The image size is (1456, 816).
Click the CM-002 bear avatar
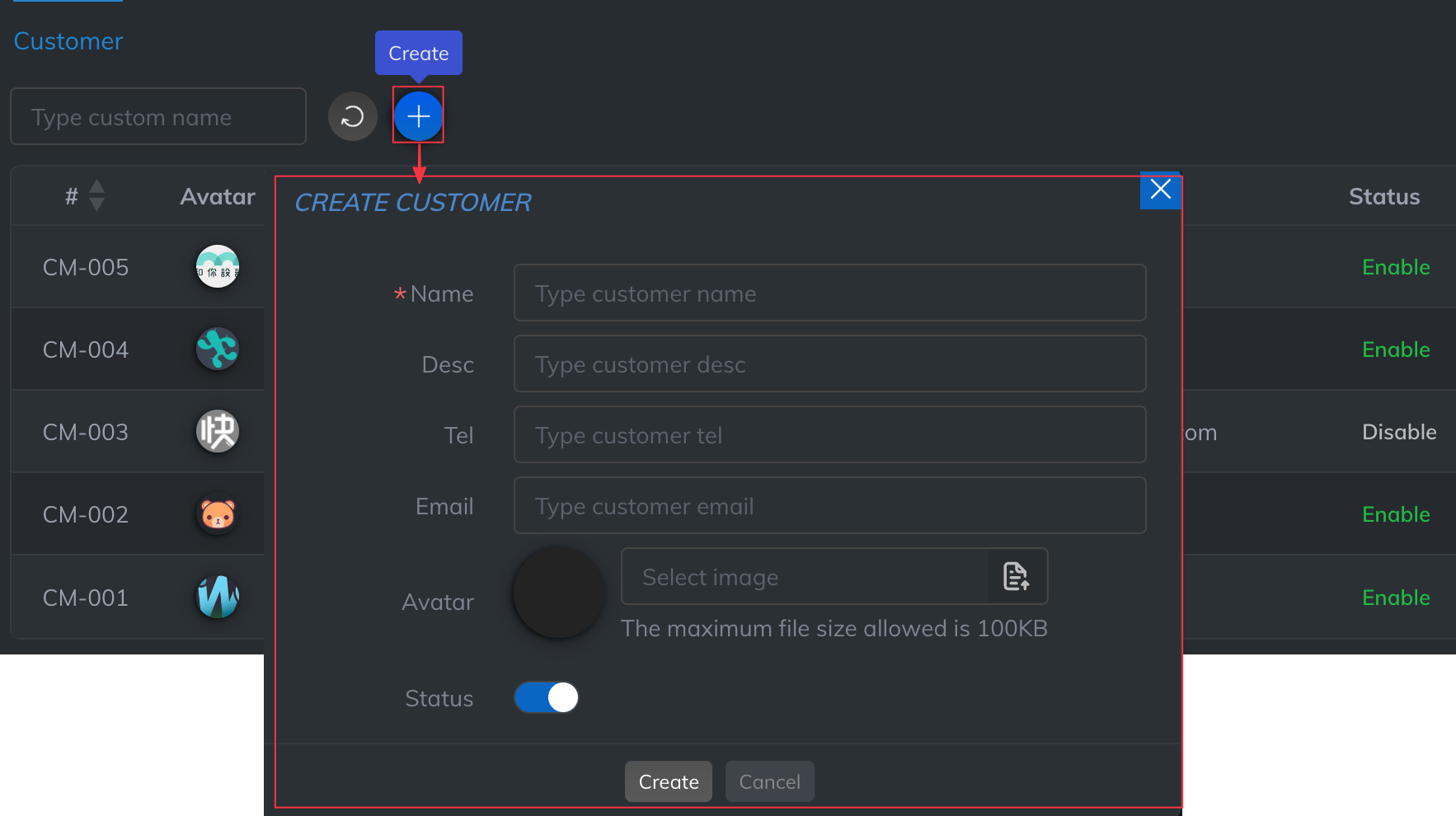tap(218, 514)
